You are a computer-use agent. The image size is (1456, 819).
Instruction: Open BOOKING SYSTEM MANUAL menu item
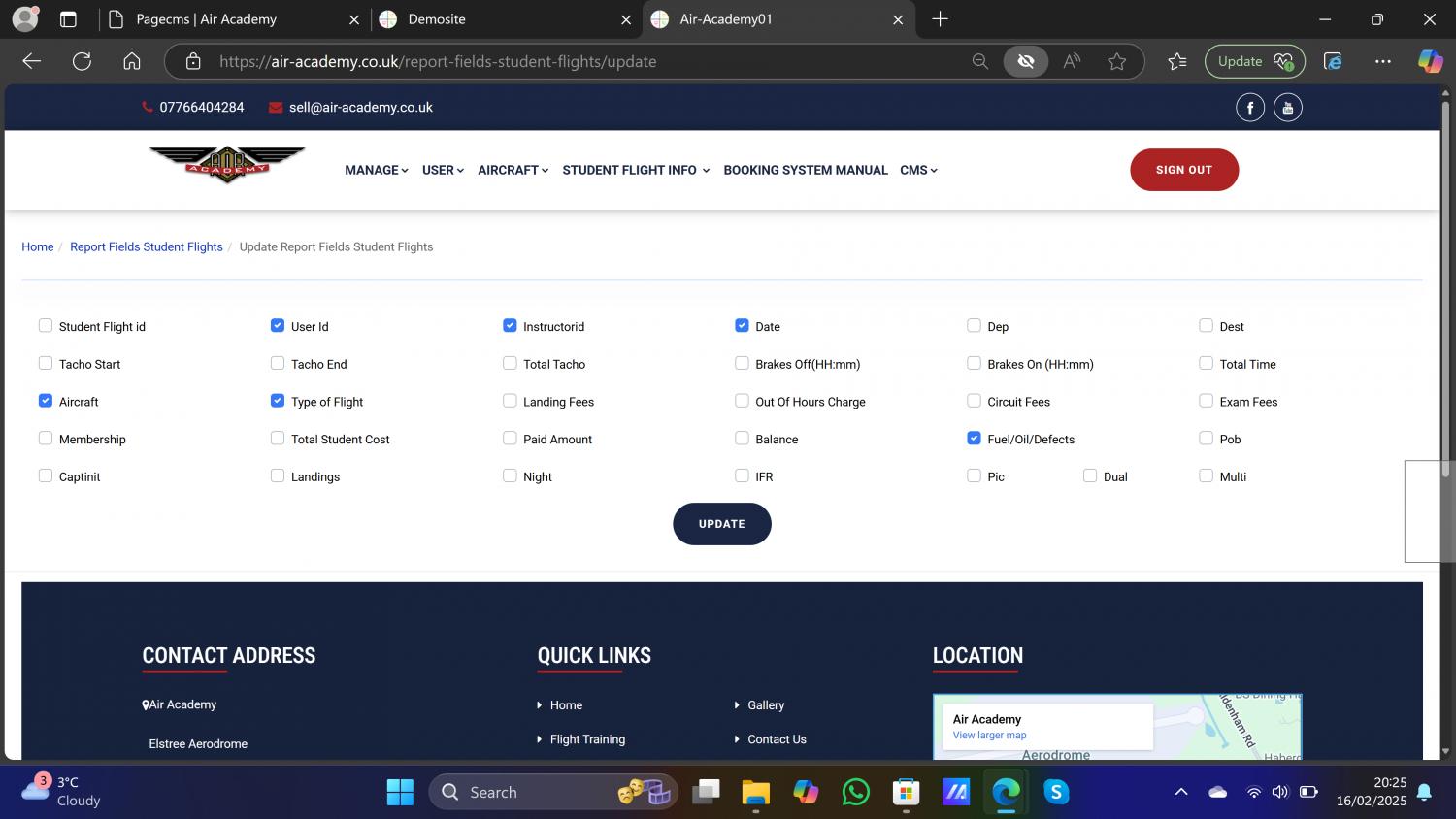click(x=805, y=170)
